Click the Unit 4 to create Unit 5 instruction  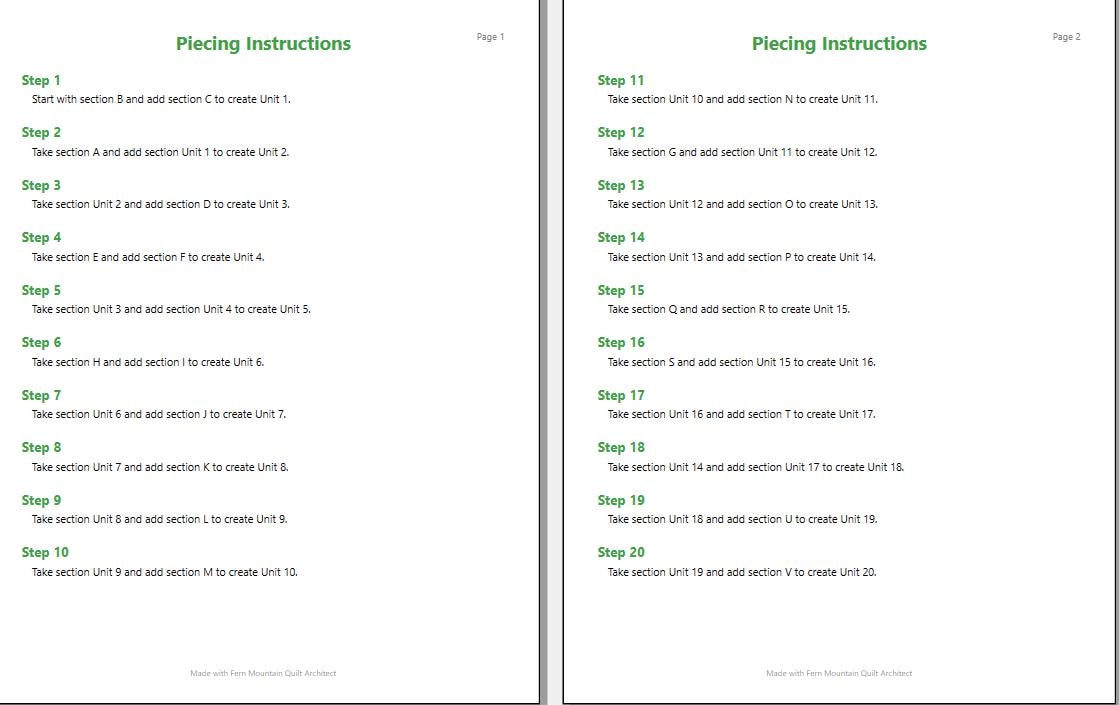(x=171, y=309)
